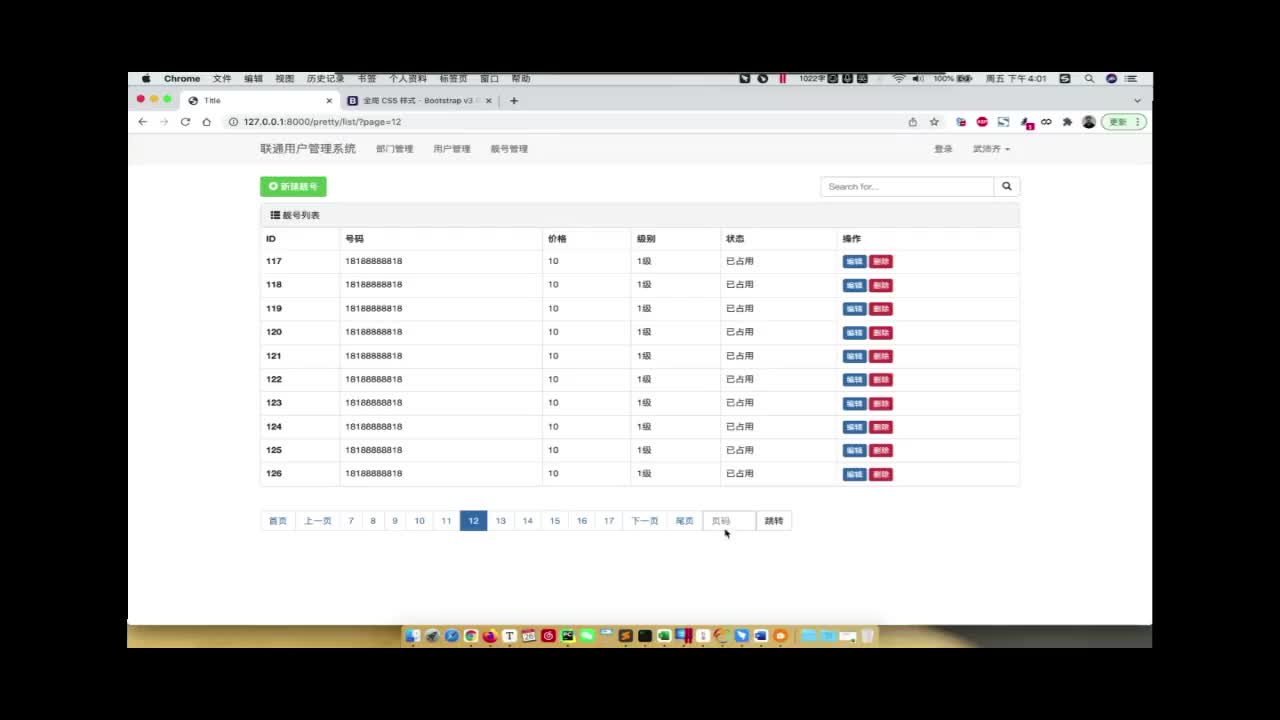Open Terminal from the dock
Screen dimensions: 1280x720
point(645,635)
